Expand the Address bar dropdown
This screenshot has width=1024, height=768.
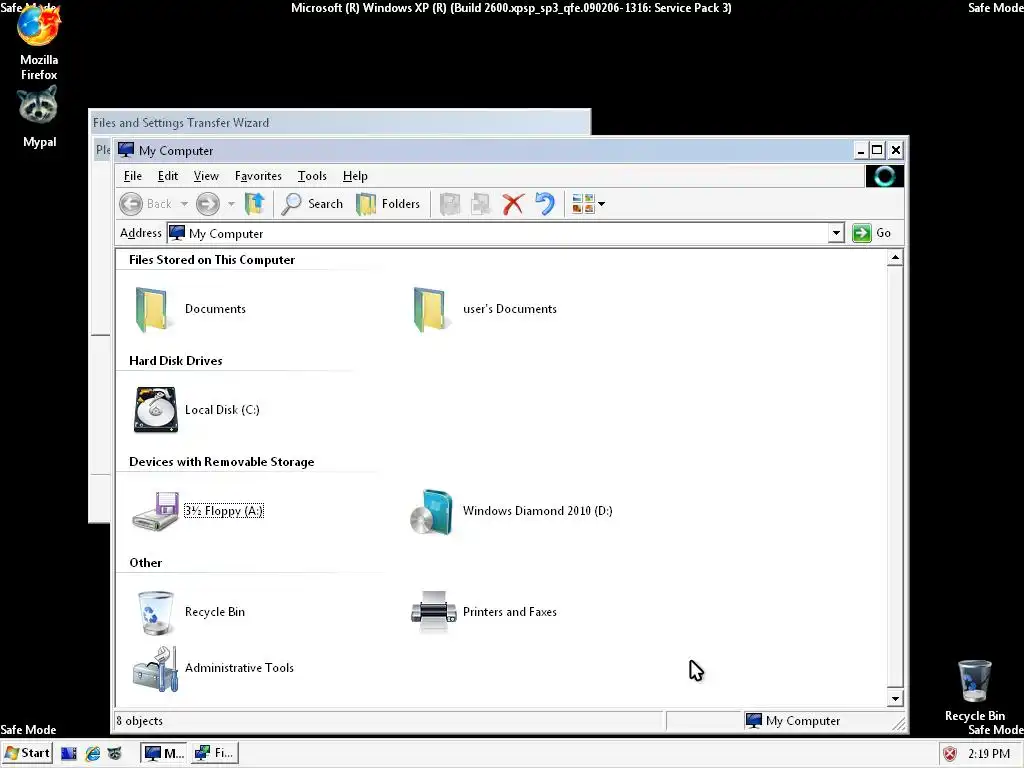tap(836, 233)
